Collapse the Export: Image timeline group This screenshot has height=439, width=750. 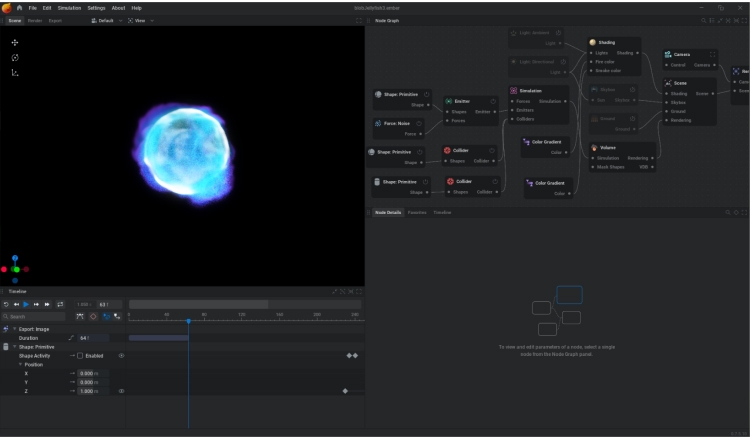pyautogui.click(x=14, y=329)
